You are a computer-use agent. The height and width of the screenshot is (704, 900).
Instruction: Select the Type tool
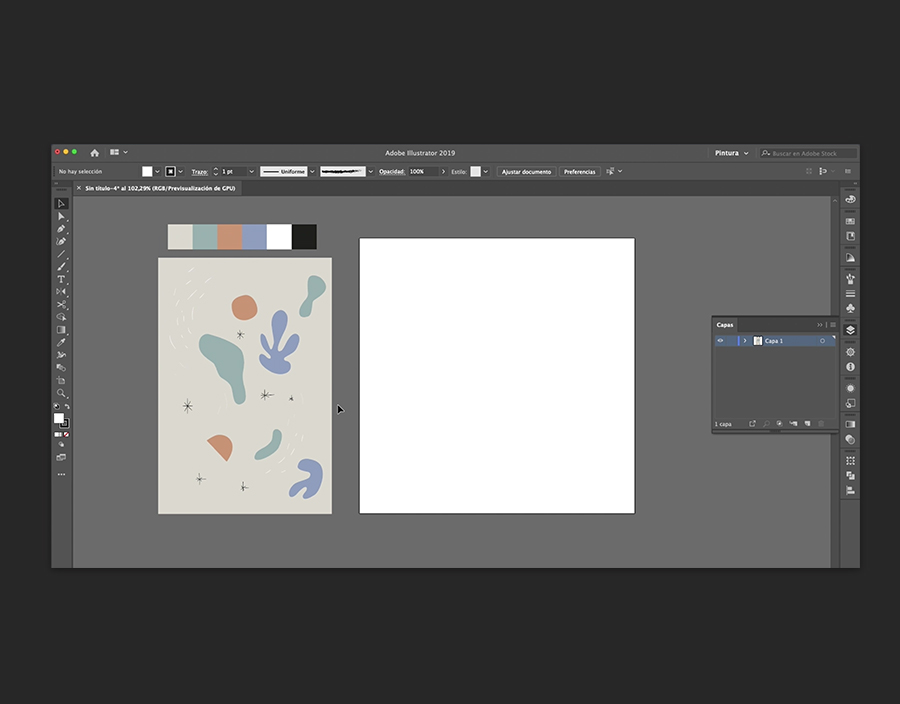pos(61,279)
